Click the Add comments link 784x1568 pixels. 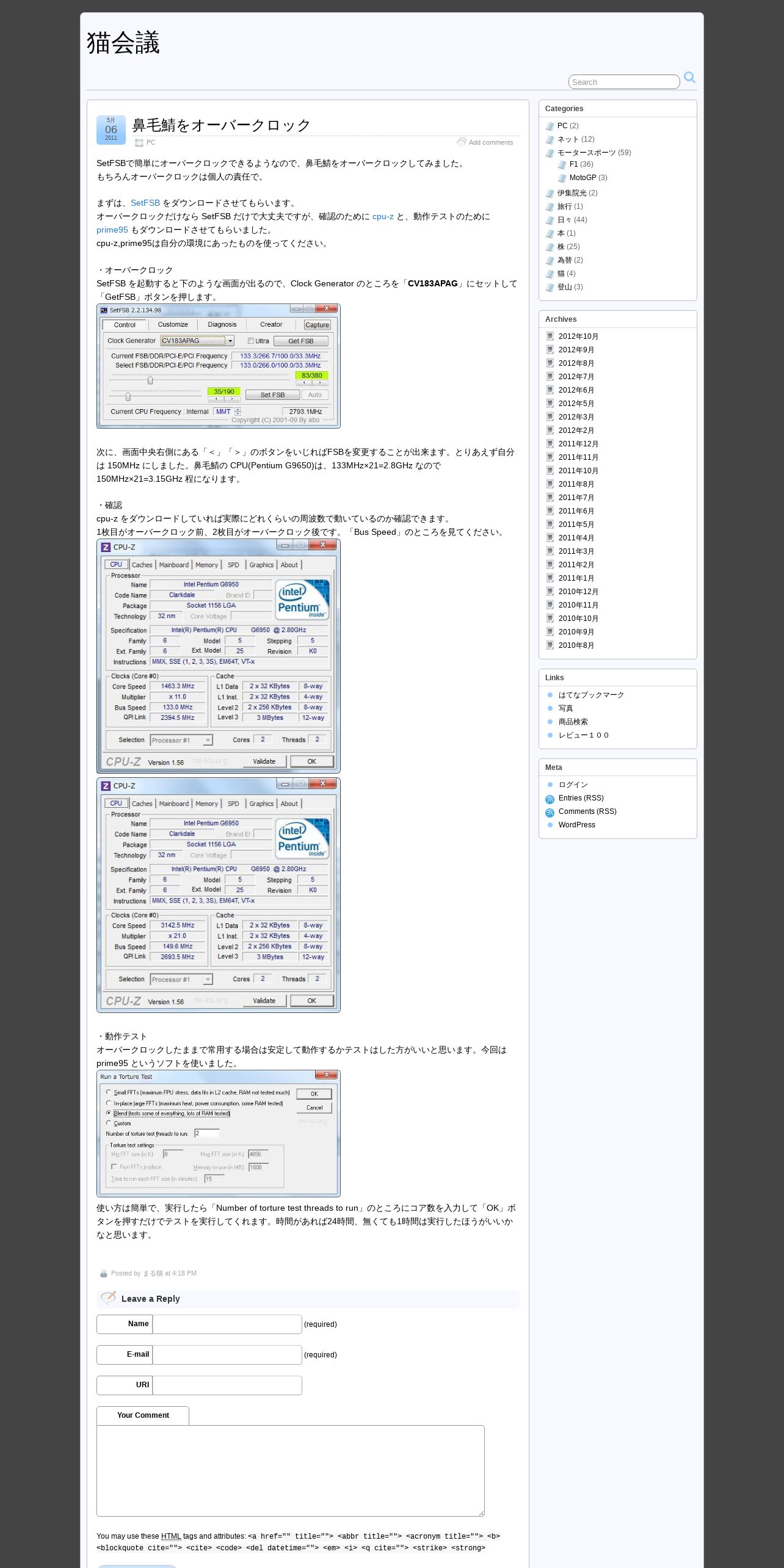point(491,142)
